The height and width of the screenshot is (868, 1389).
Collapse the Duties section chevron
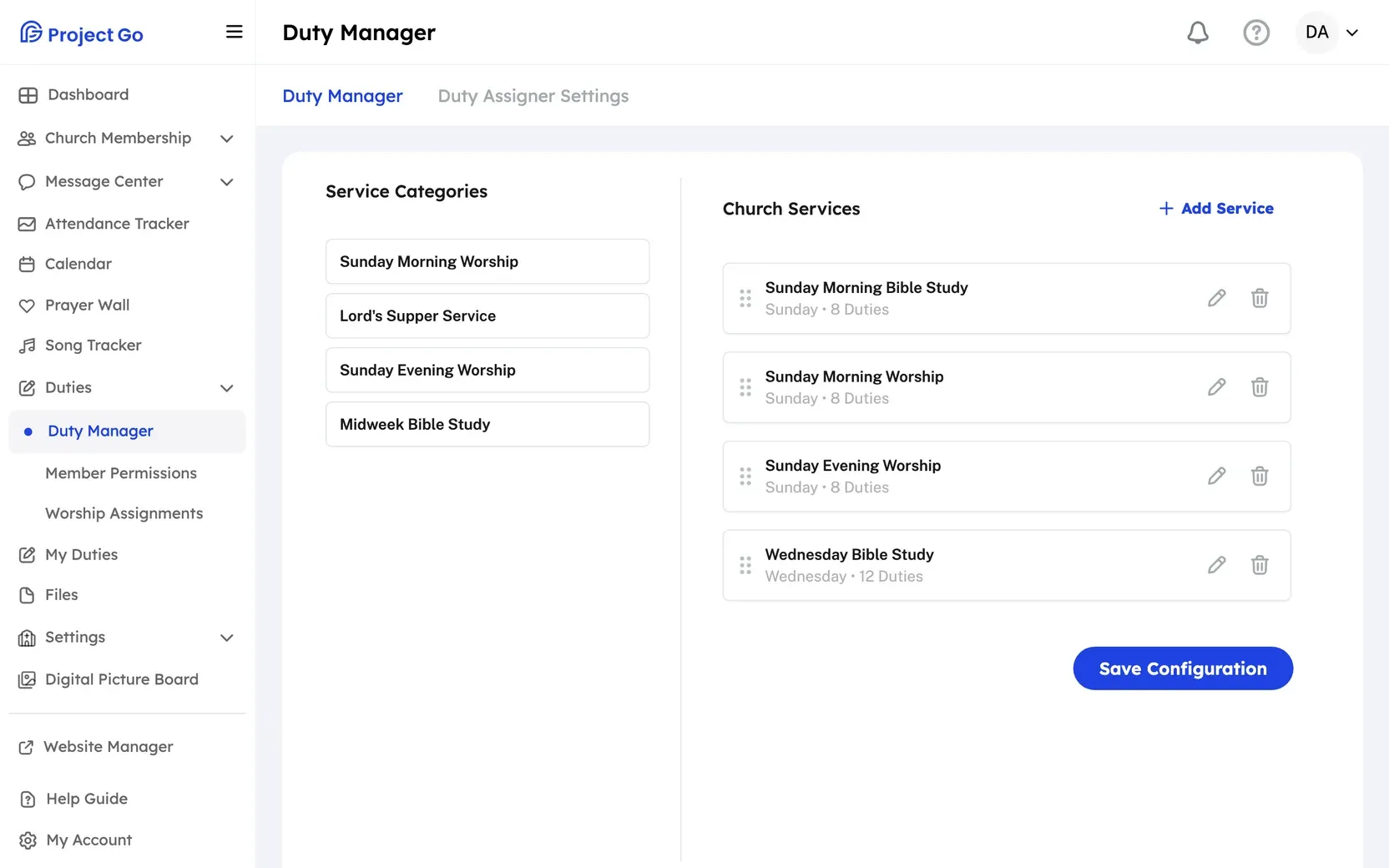coord(226,388)
